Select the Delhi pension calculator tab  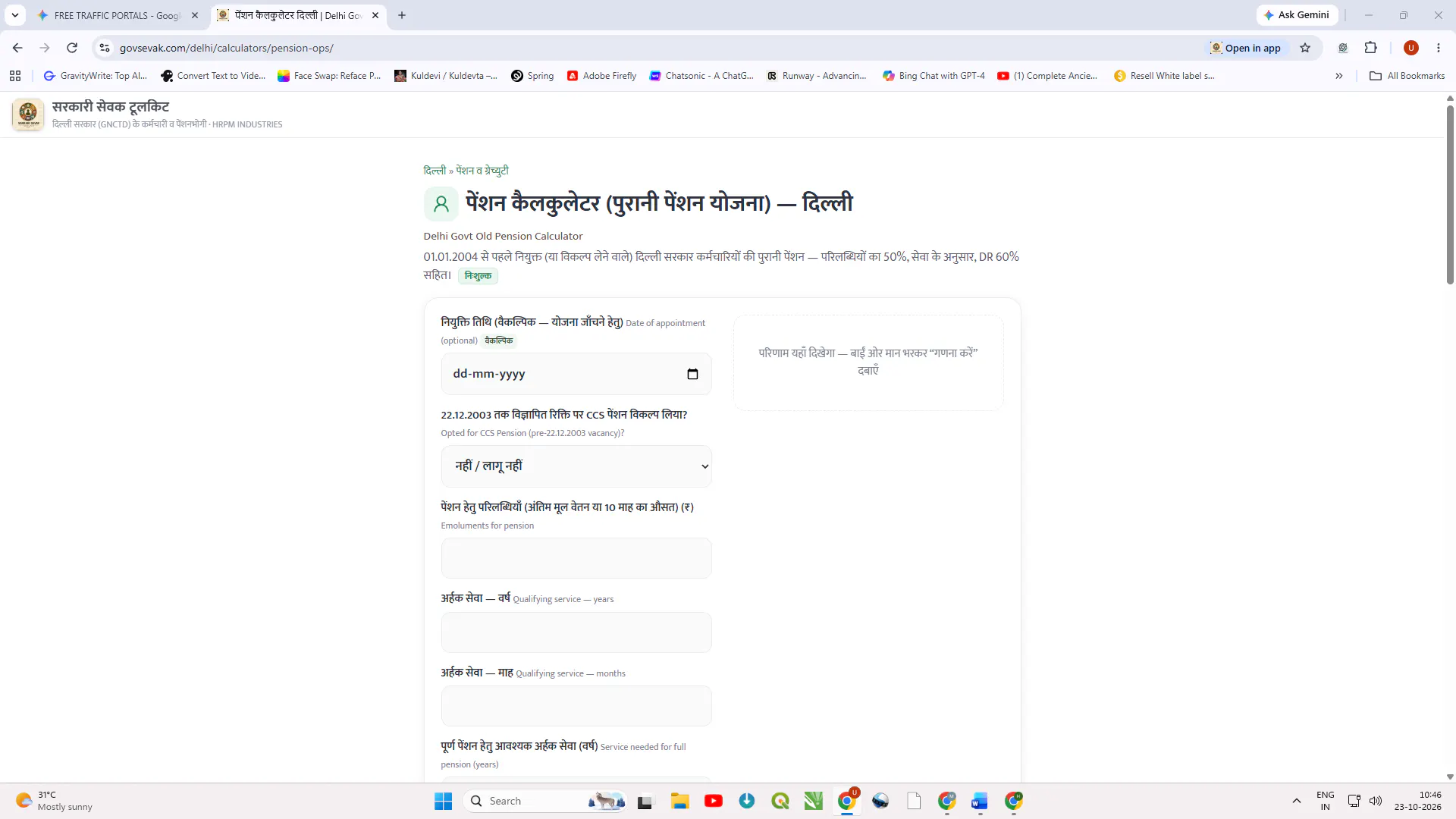click(297, 15)
